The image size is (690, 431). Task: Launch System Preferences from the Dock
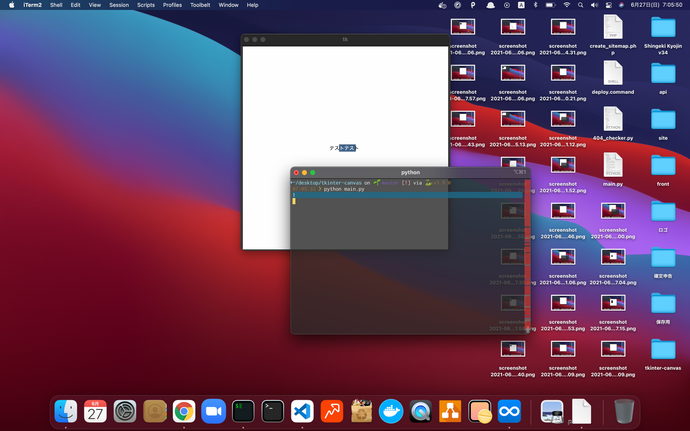tap(125, 411)
